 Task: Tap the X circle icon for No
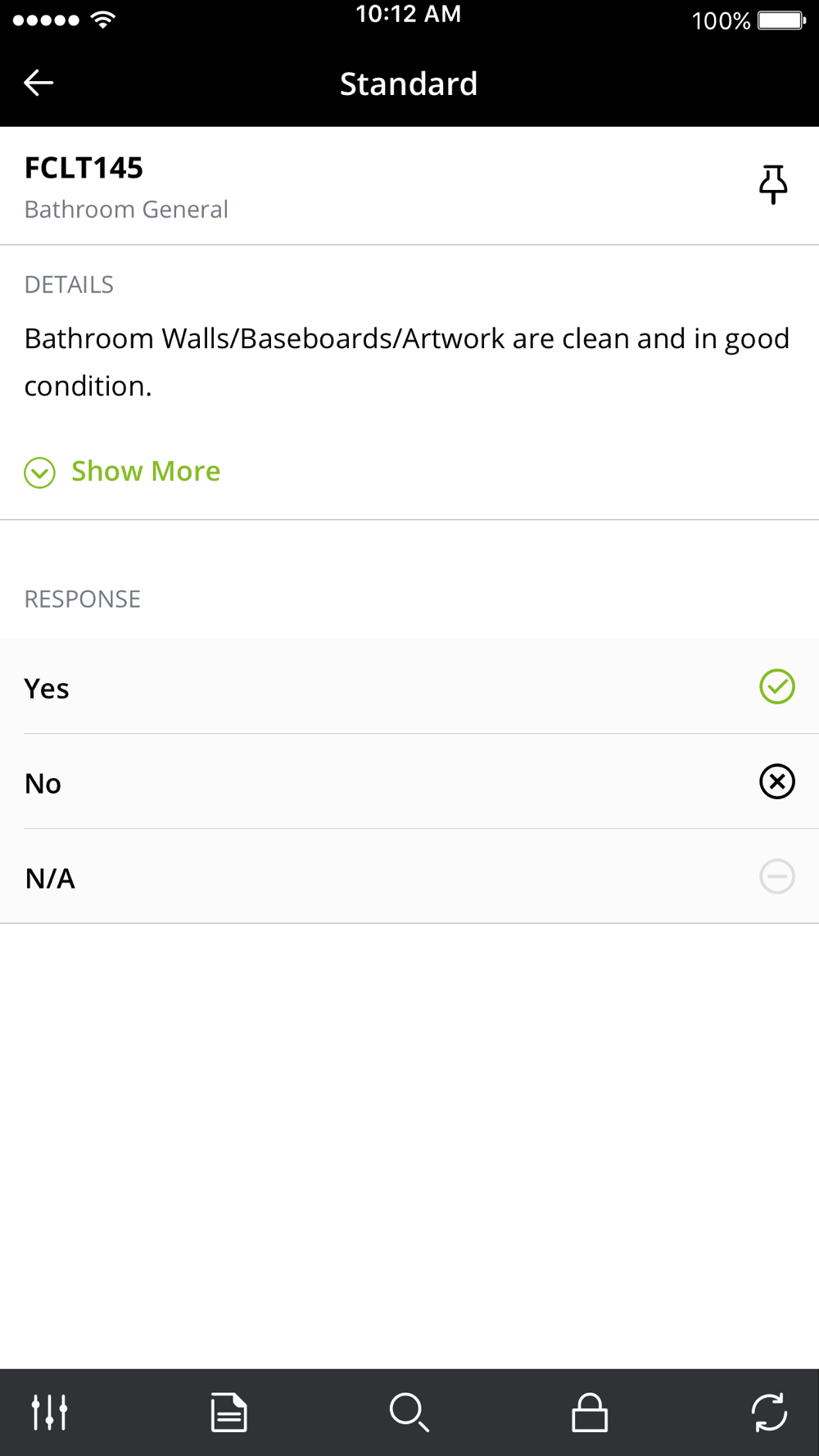pos(776,781)
